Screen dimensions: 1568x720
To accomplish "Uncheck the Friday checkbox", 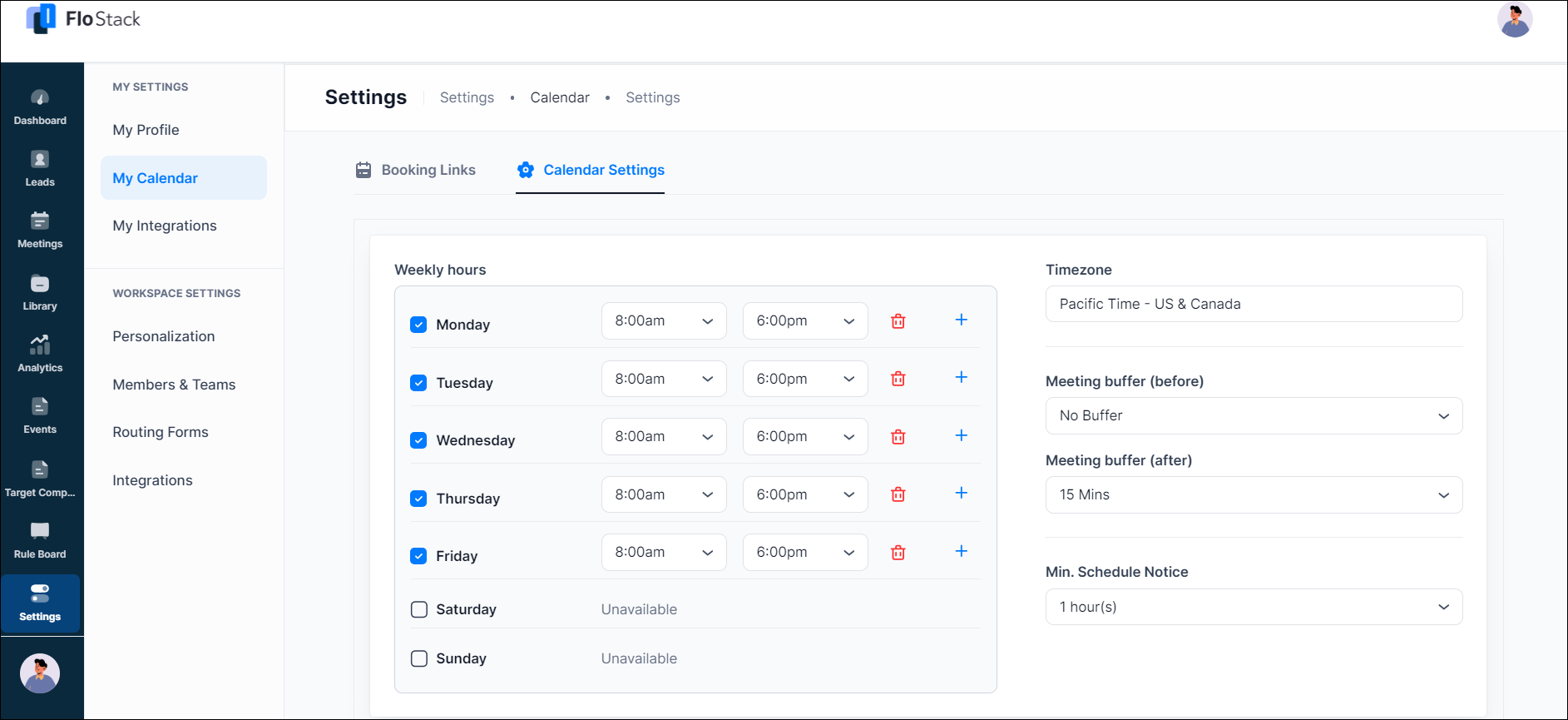I will (418, 556).
